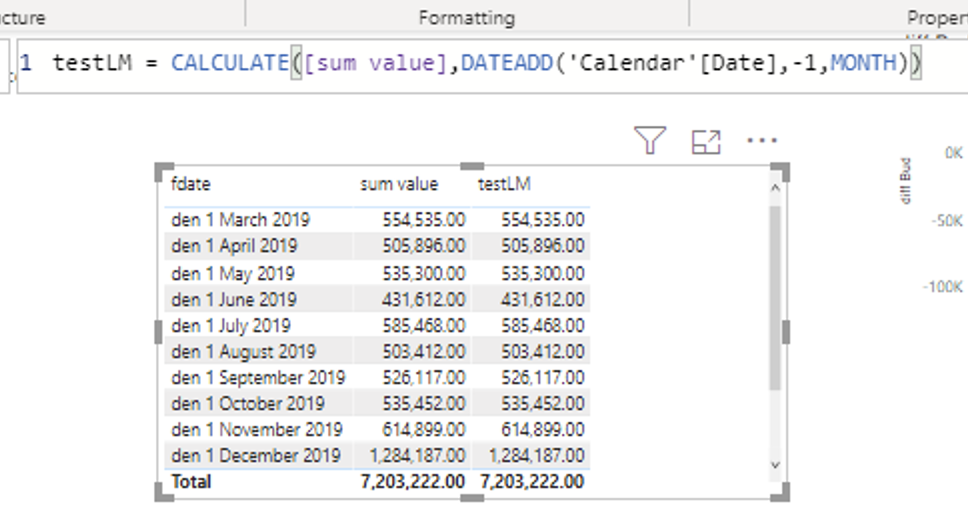Click the Focus mode icon
This screenshot has width=968, height=522.
tap(706, 142)
